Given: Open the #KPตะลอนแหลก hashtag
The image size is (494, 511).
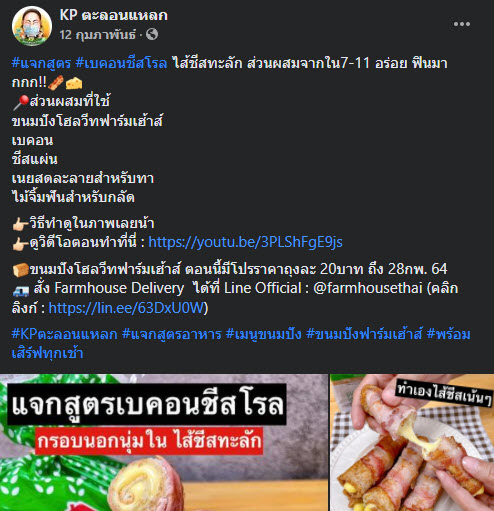Looking at the screenshot, I should (64, 334).
